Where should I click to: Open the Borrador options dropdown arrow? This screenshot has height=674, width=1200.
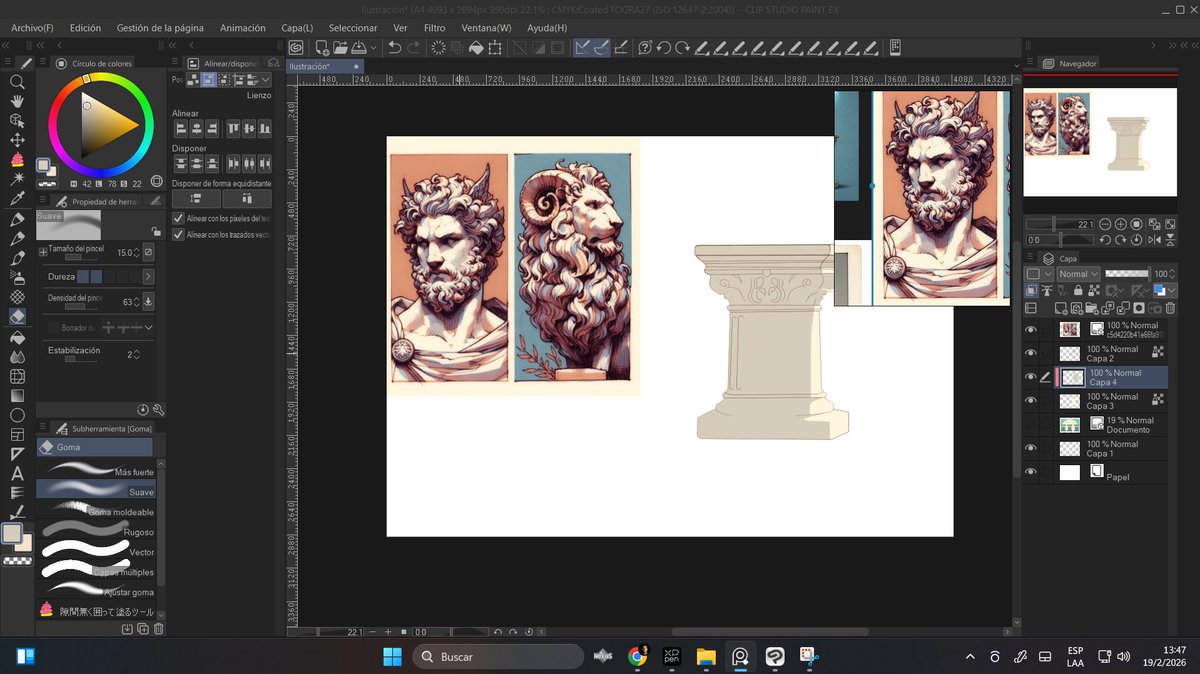(148, 327)
